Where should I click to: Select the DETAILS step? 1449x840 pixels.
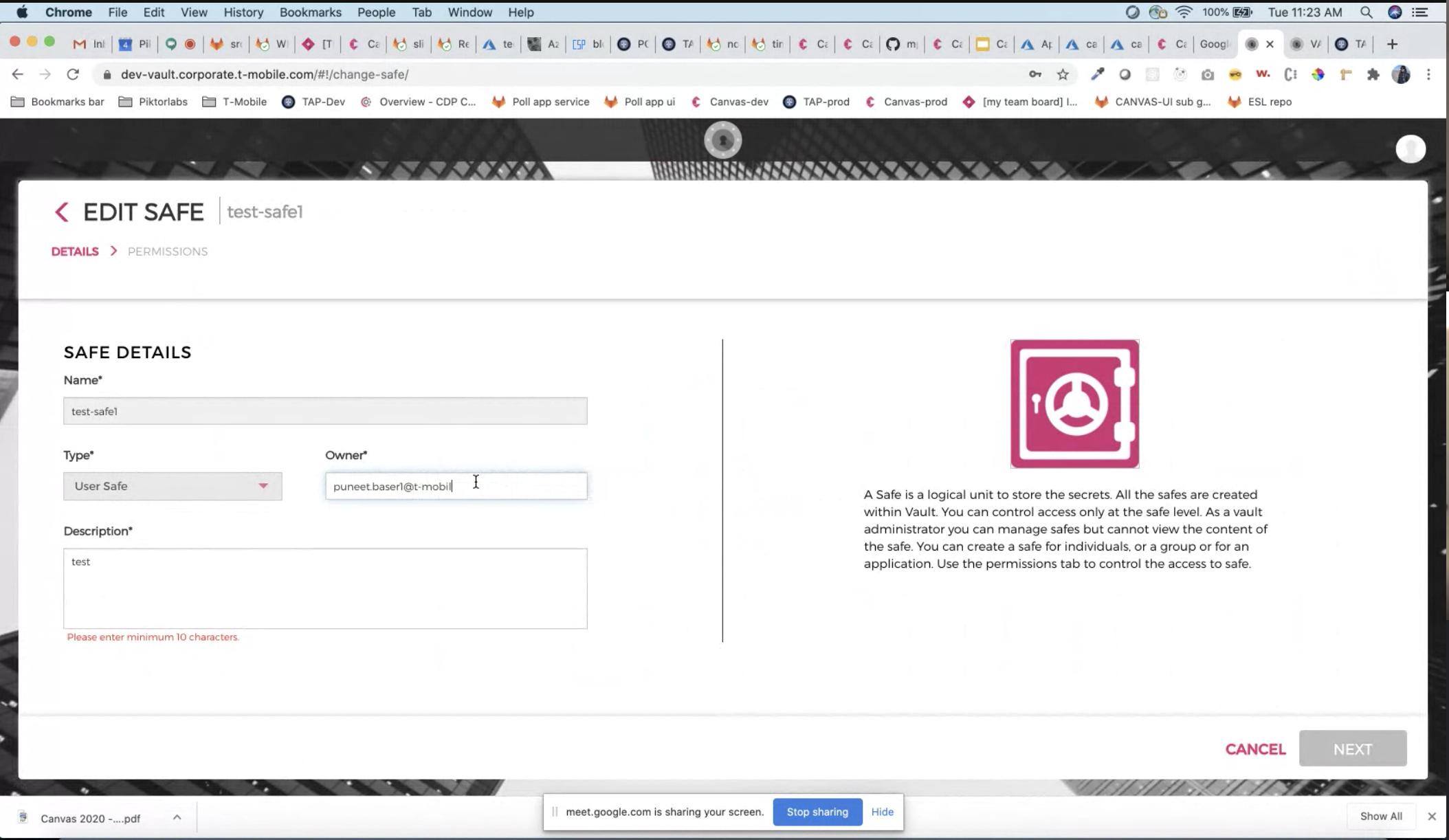(75, 252)
